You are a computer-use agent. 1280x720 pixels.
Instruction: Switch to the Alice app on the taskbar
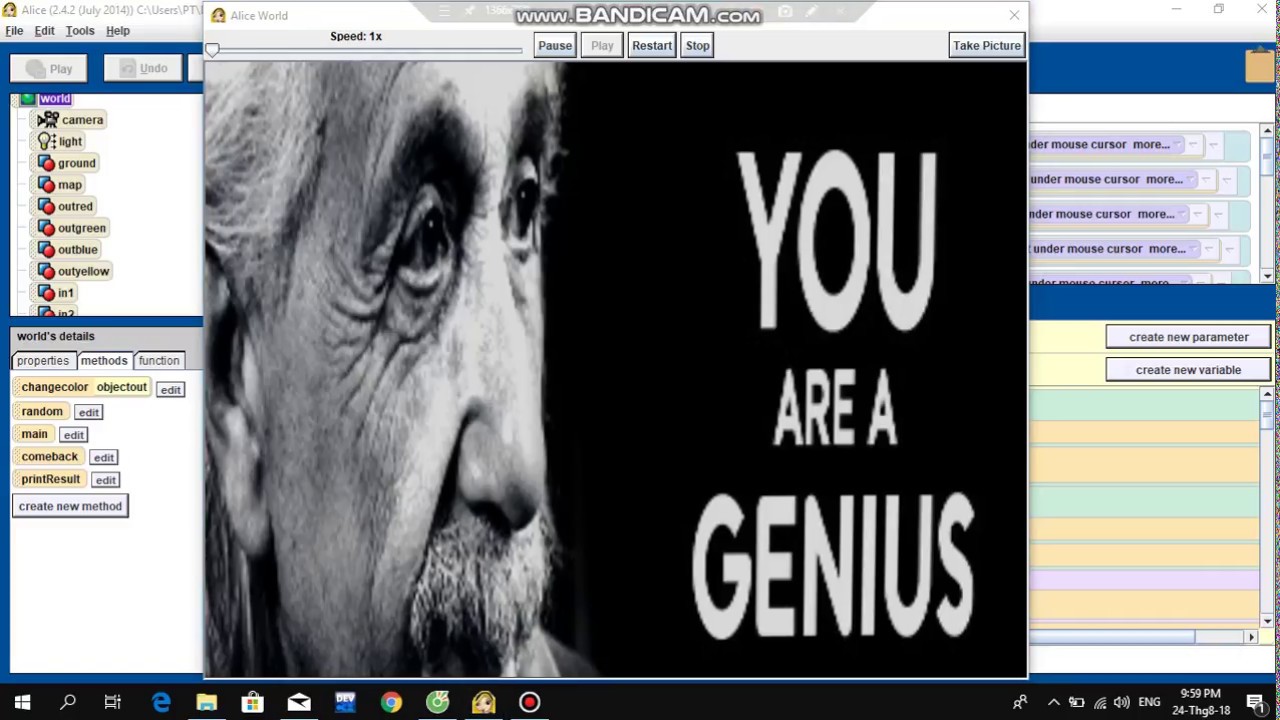point(483,703)
